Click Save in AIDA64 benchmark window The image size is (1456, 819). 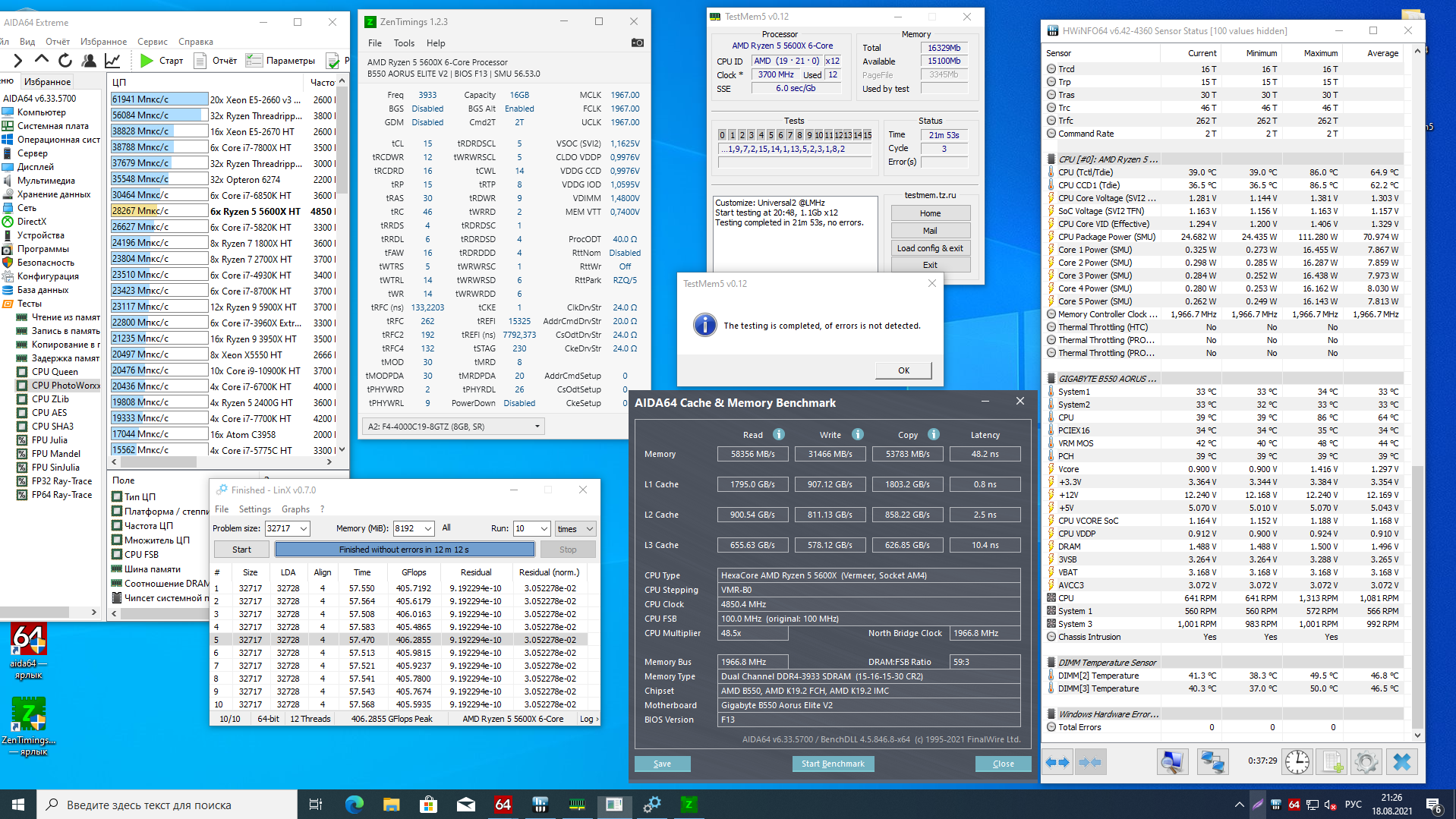coord(662,764)
